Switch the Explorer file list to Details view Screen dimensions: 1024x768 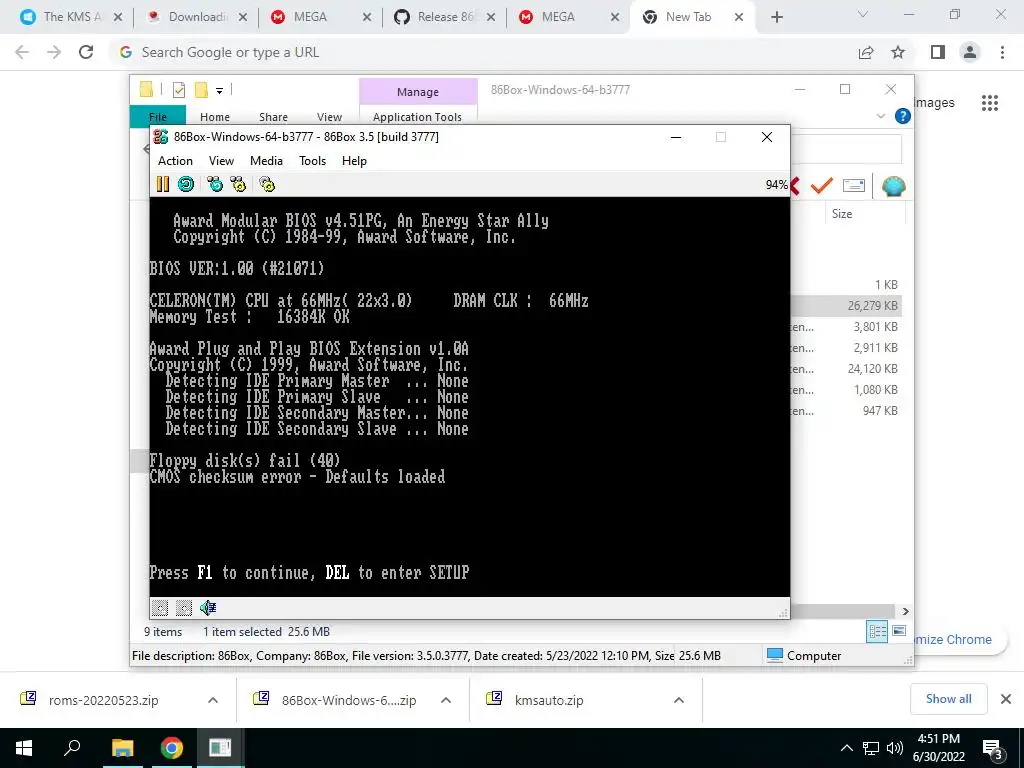(877, 631)
